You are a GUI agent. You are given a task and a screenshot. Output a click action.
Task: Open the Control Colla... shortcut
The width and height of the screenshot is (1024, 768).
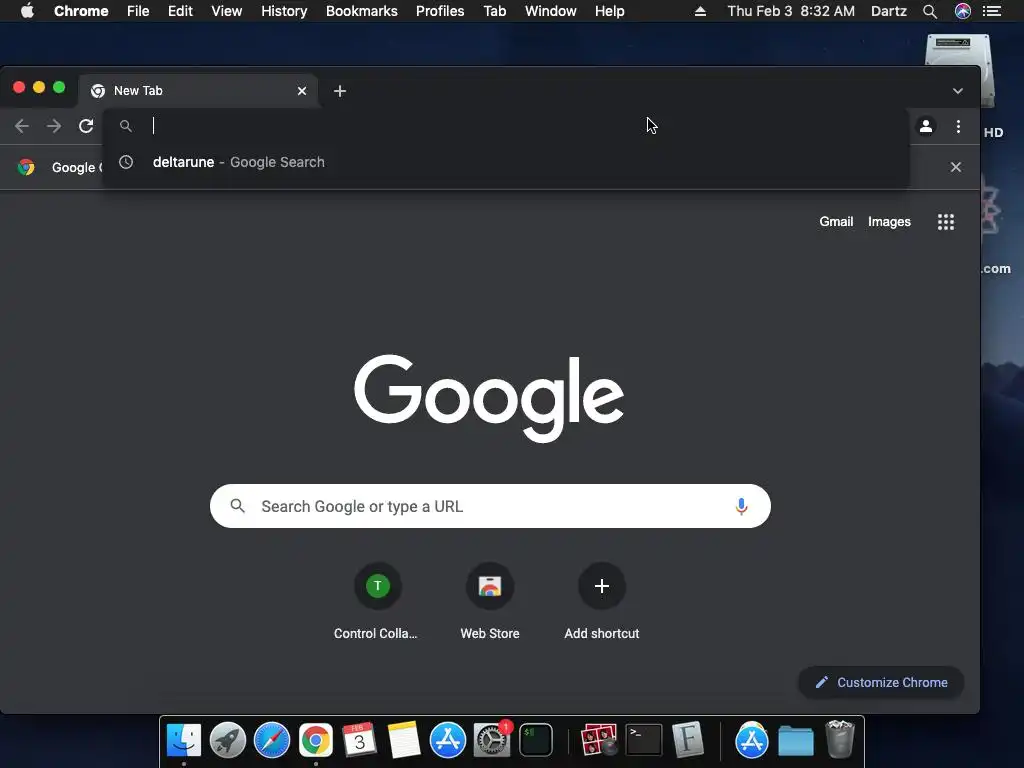point(377,601)
